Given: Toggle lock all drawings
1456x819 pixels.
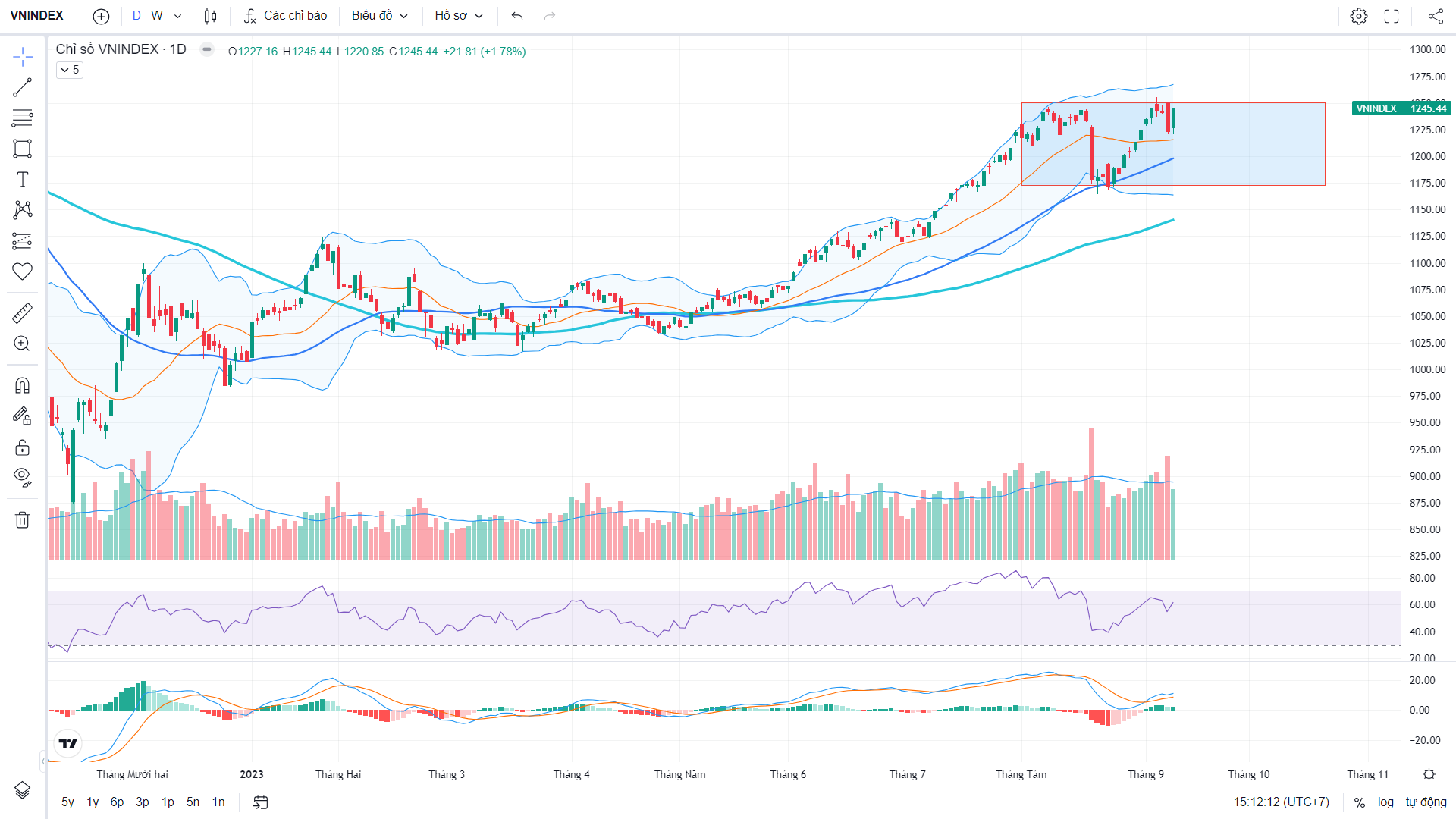Looking at the screenshot, I should pyautogui.click(x=23, y=447).
